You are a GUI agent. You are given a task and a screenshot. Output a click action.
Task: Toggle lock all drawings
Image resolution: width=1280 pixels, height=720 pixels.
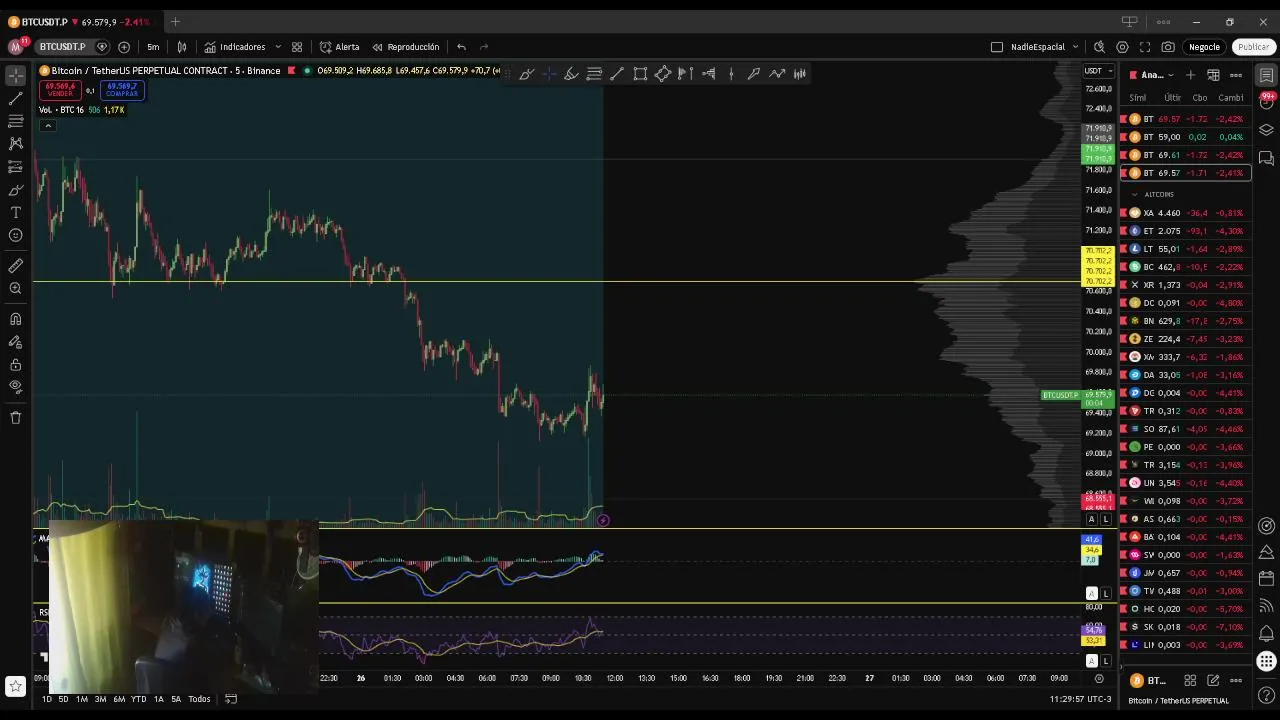[x=15, y=365]
